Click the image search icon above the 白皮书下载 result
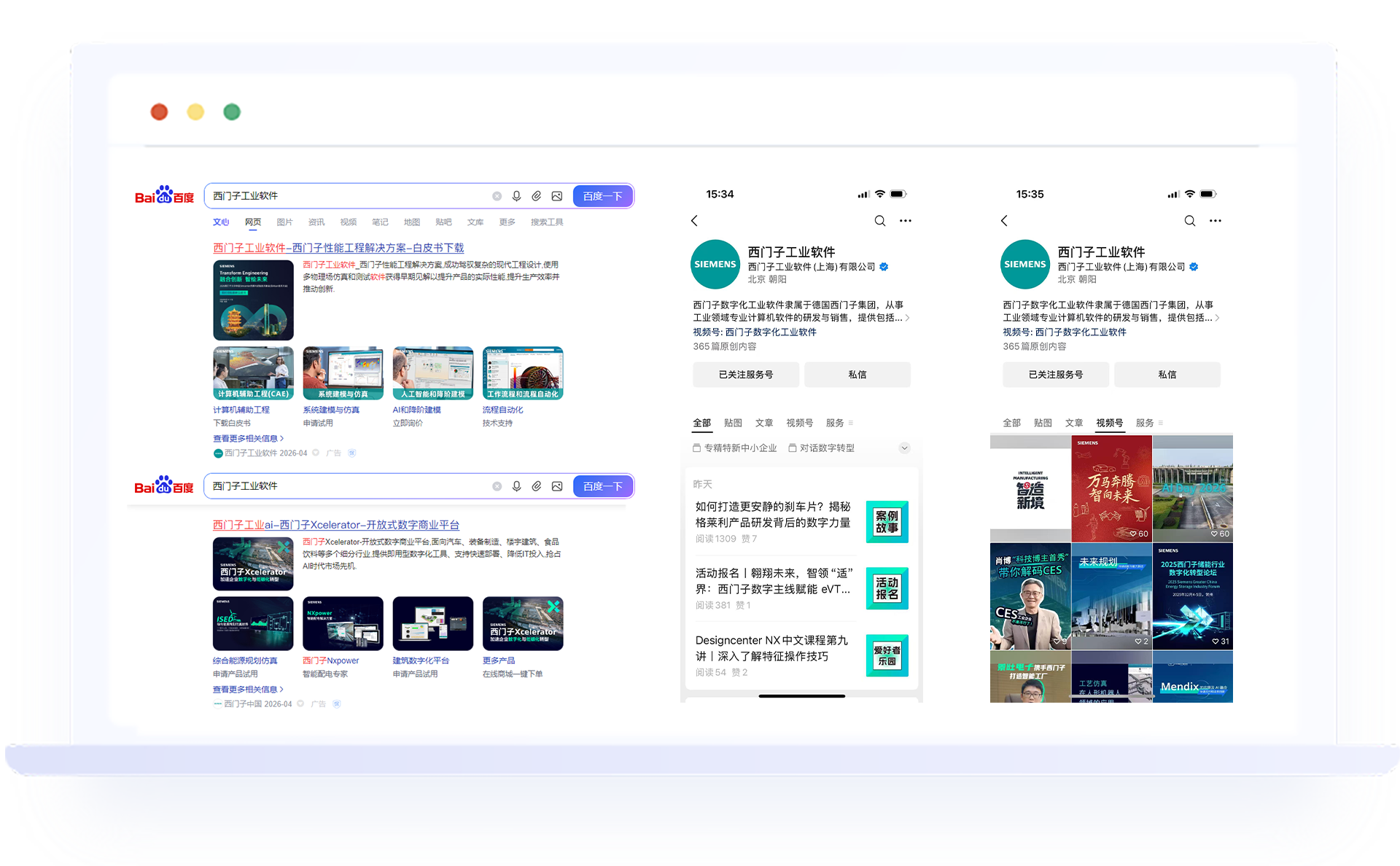 point(557,196)
